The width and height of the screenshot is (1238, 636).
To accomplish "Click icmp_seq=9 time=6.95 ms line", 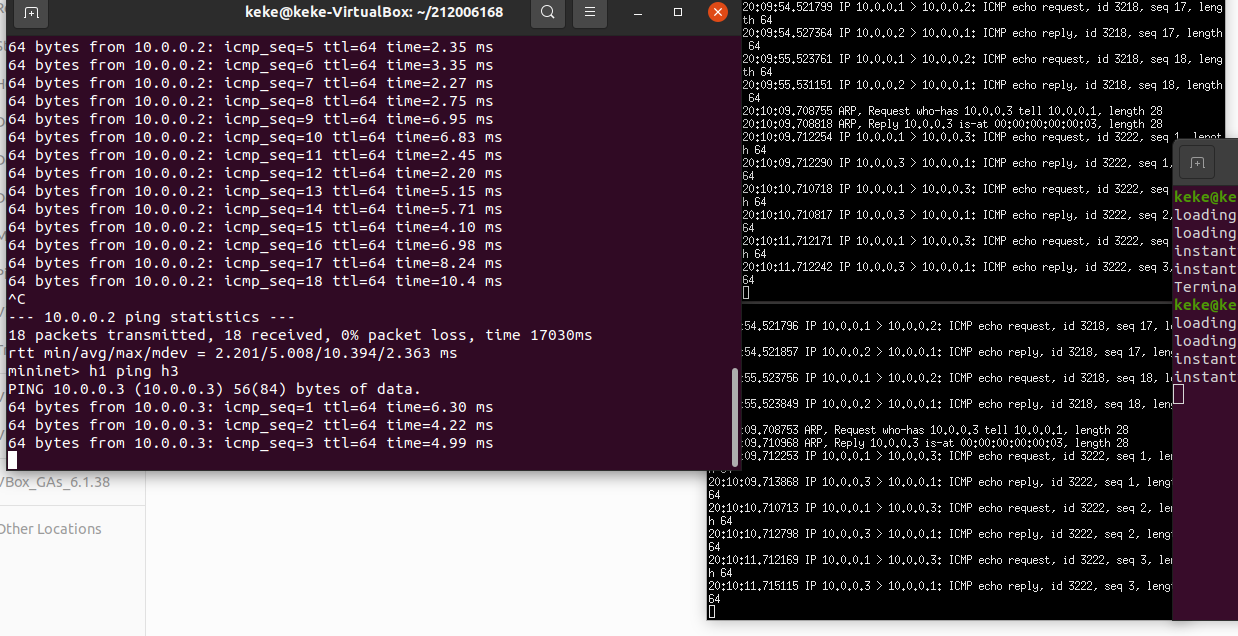I will pos(250,119).
